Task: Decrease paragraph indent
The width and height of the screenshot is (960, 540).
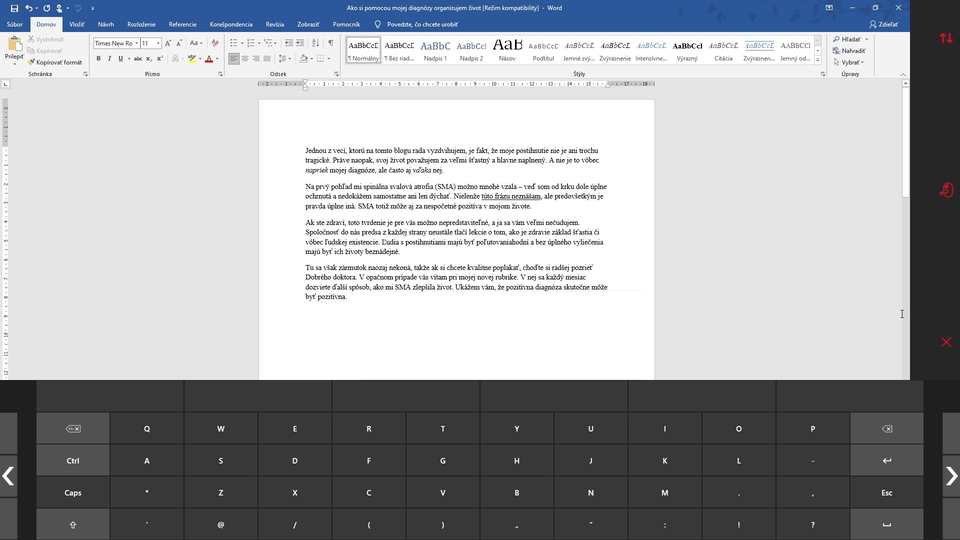Action: click(288, 43)
